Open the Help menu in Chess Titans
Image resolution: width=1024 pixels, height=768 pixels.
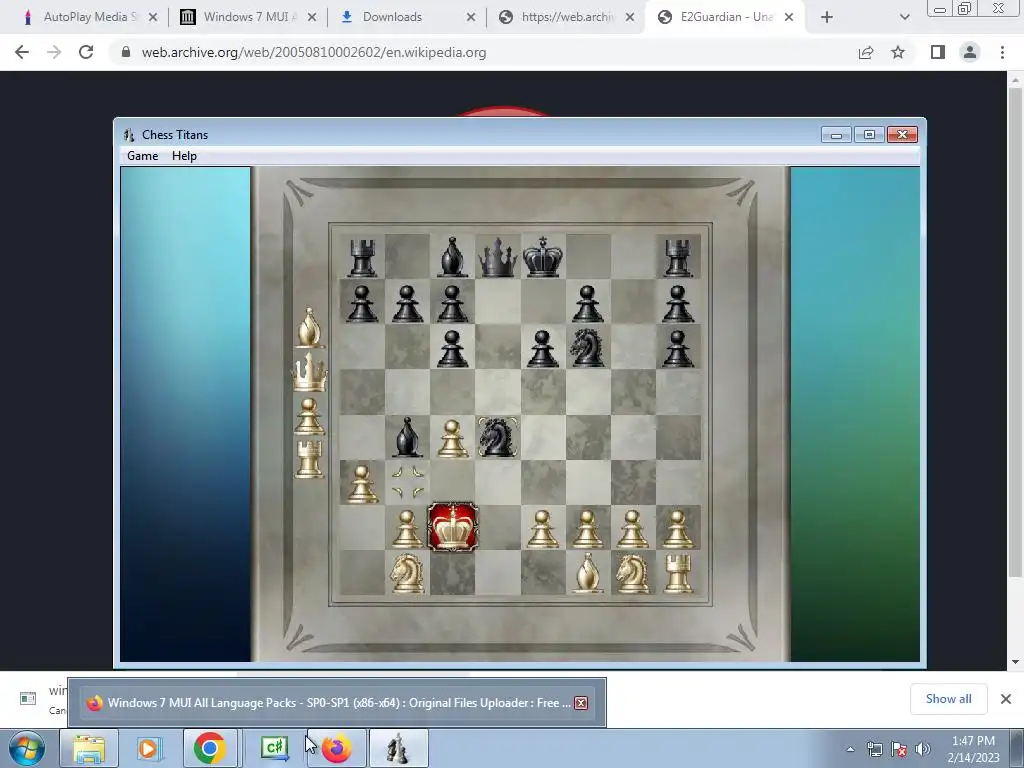184,155
